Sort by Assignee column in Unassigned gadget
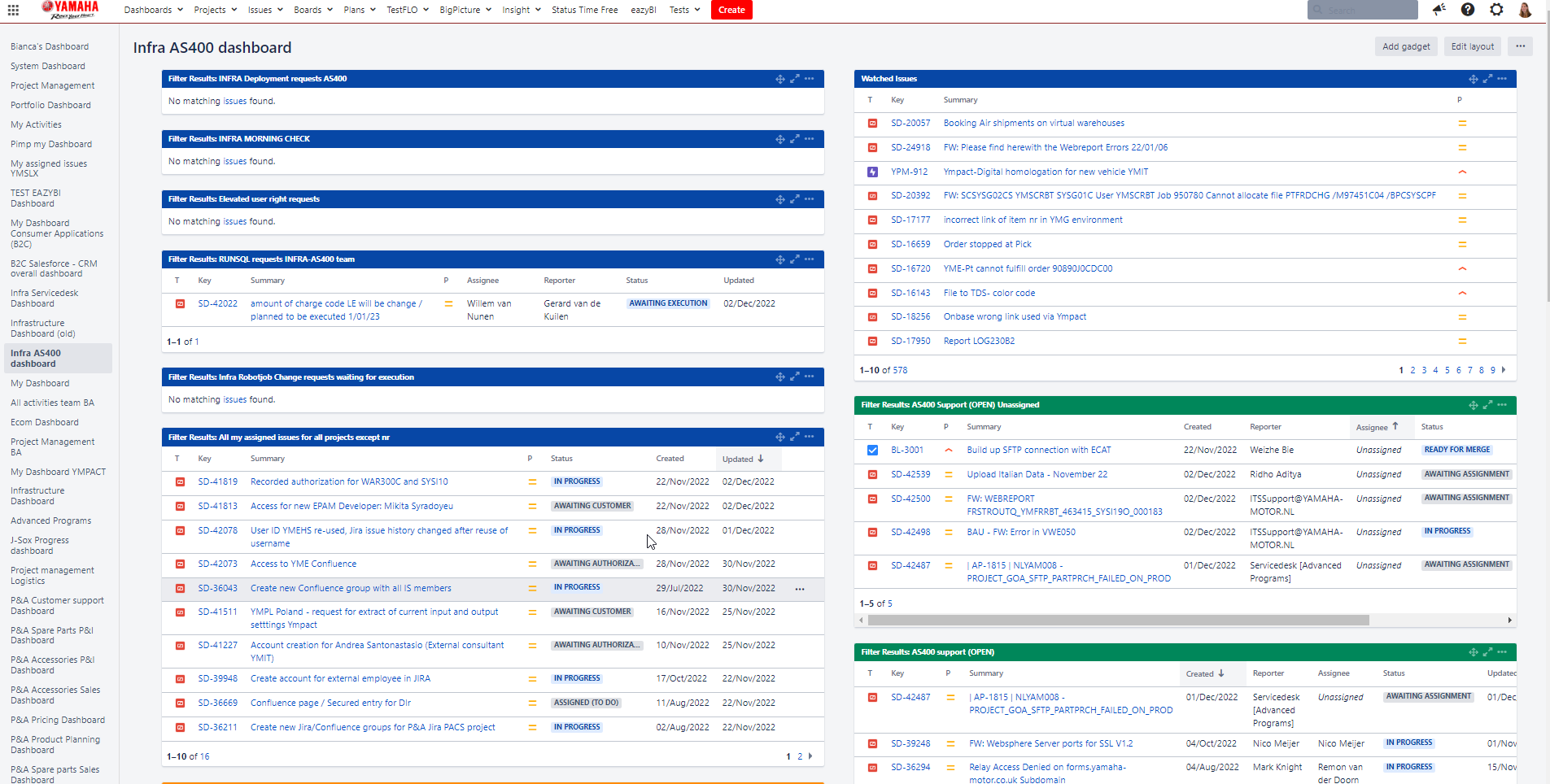The width and height of the screenshot is (1550, 784). (1377, 427)
